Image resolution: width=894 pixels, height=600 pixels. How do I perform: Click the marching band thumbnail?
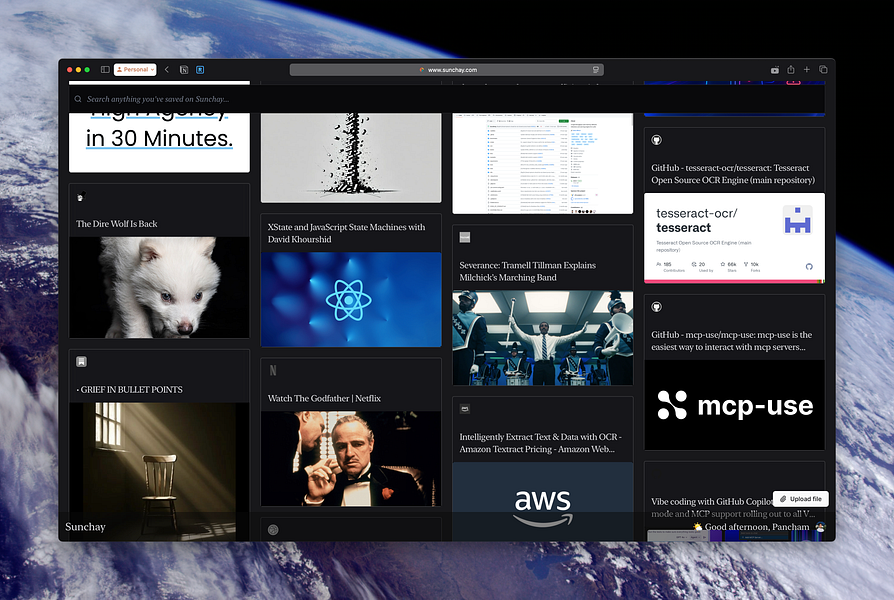click(543, 338)
